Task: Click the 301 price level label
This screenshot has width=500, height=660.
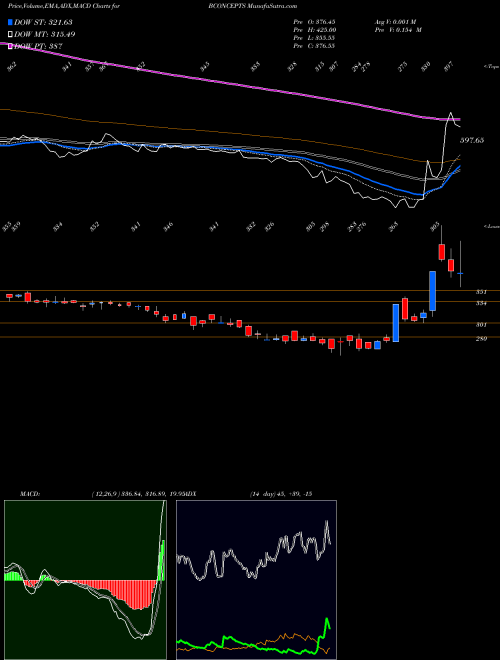Action: pyautogui.click(x=481, y=325)
